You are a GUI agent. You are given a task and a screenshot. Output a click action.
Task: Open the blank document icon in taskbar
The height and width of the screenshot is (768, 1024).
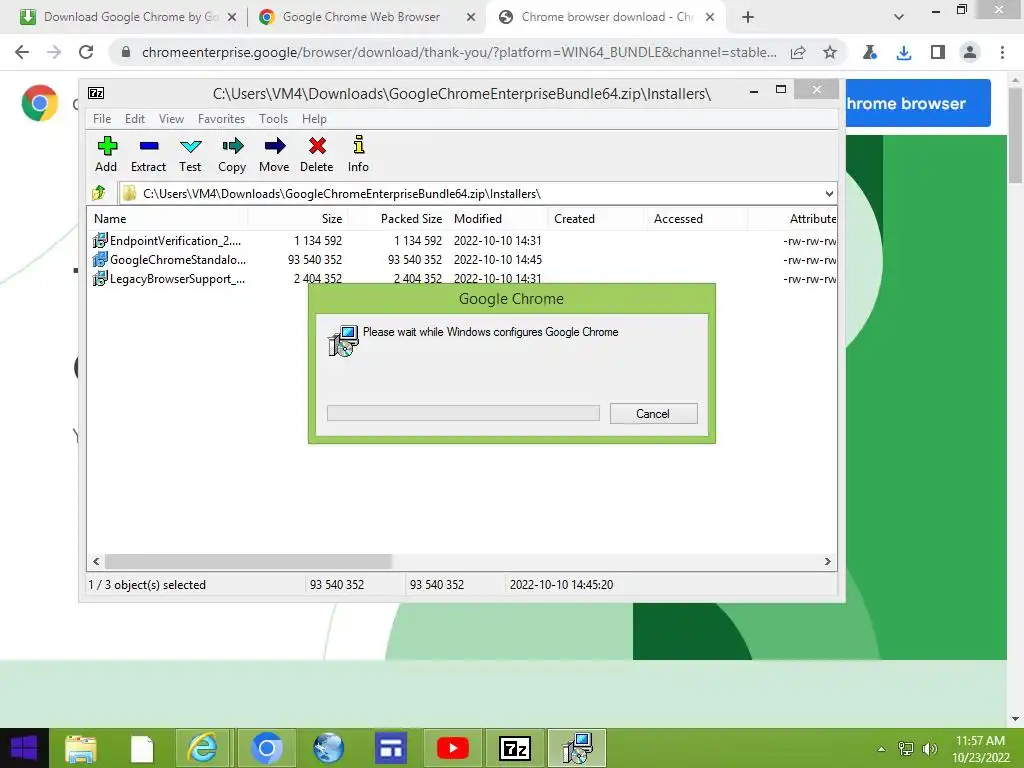(142, 748)
